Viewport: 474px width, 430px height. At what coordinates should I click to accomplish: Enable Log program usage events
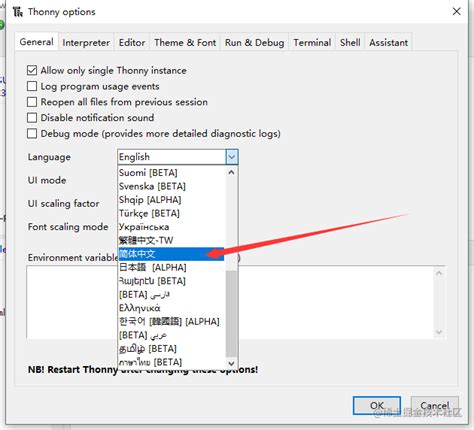pos(32,86)
